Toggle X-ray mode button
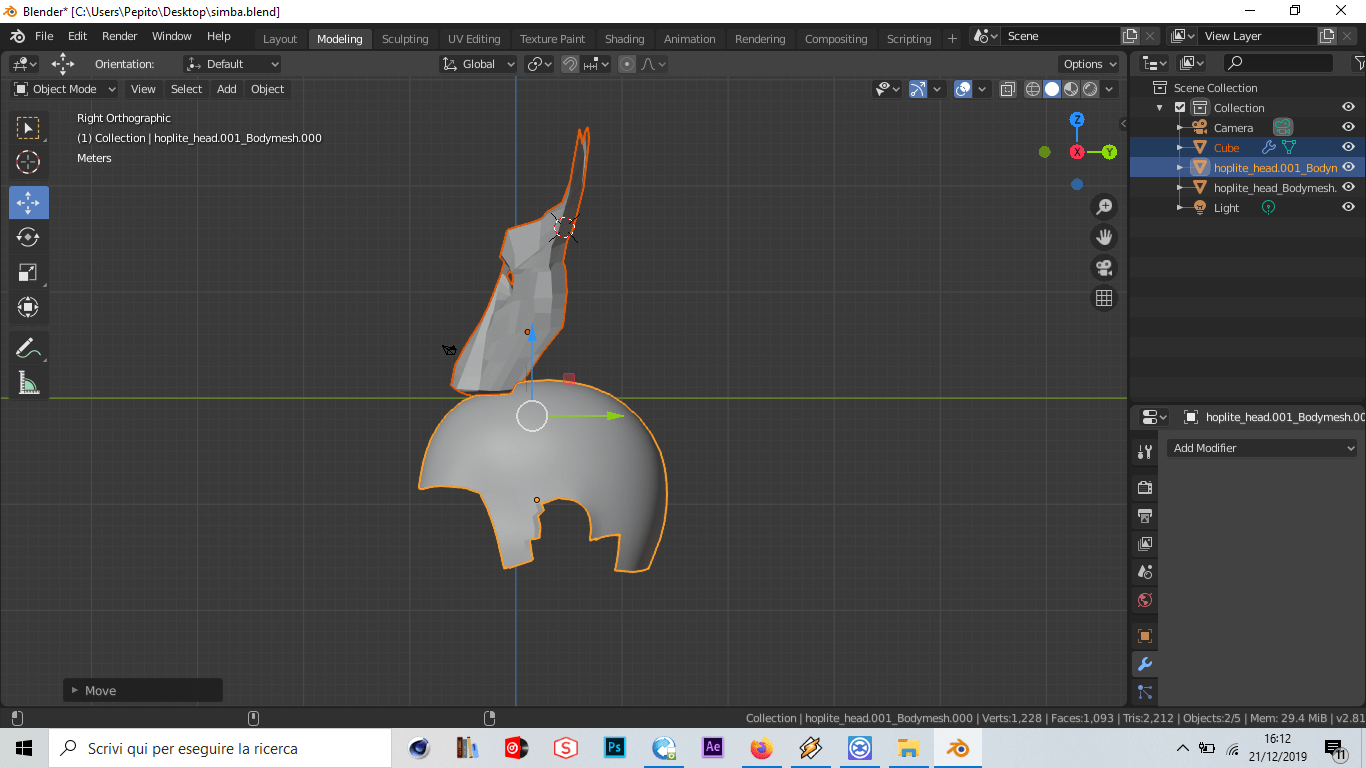The height and width of the screenshot is (768, 1366). 1007,89
